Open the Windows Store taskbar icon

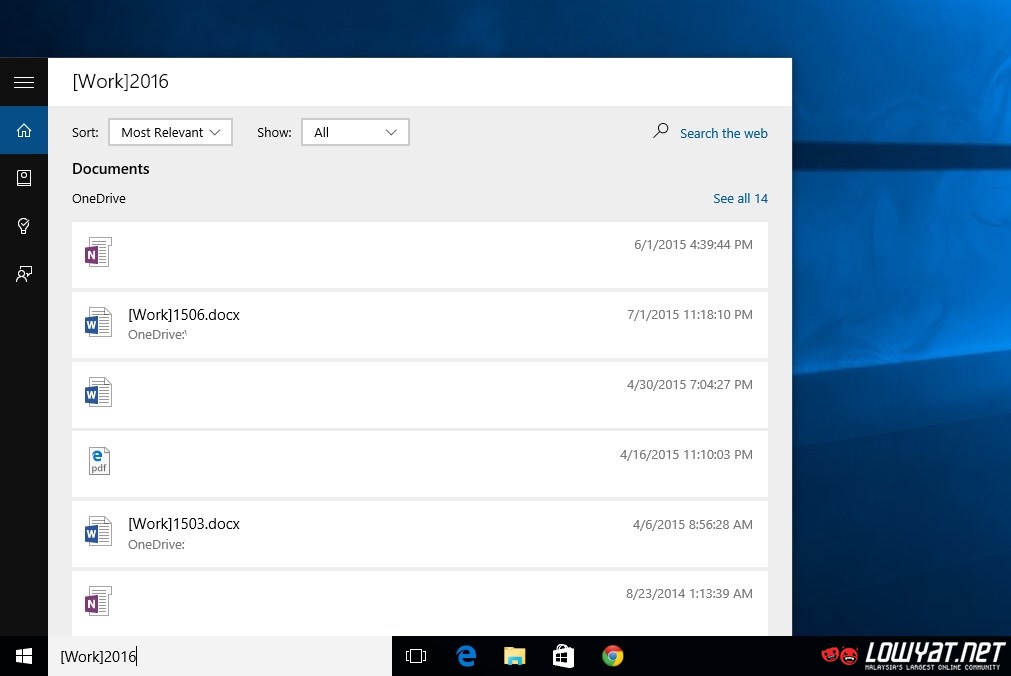(563, 656)
